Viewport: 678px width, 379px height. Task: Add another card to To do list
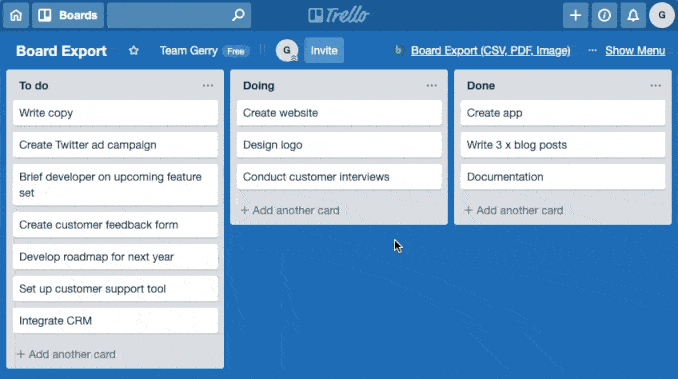point(66,354)
